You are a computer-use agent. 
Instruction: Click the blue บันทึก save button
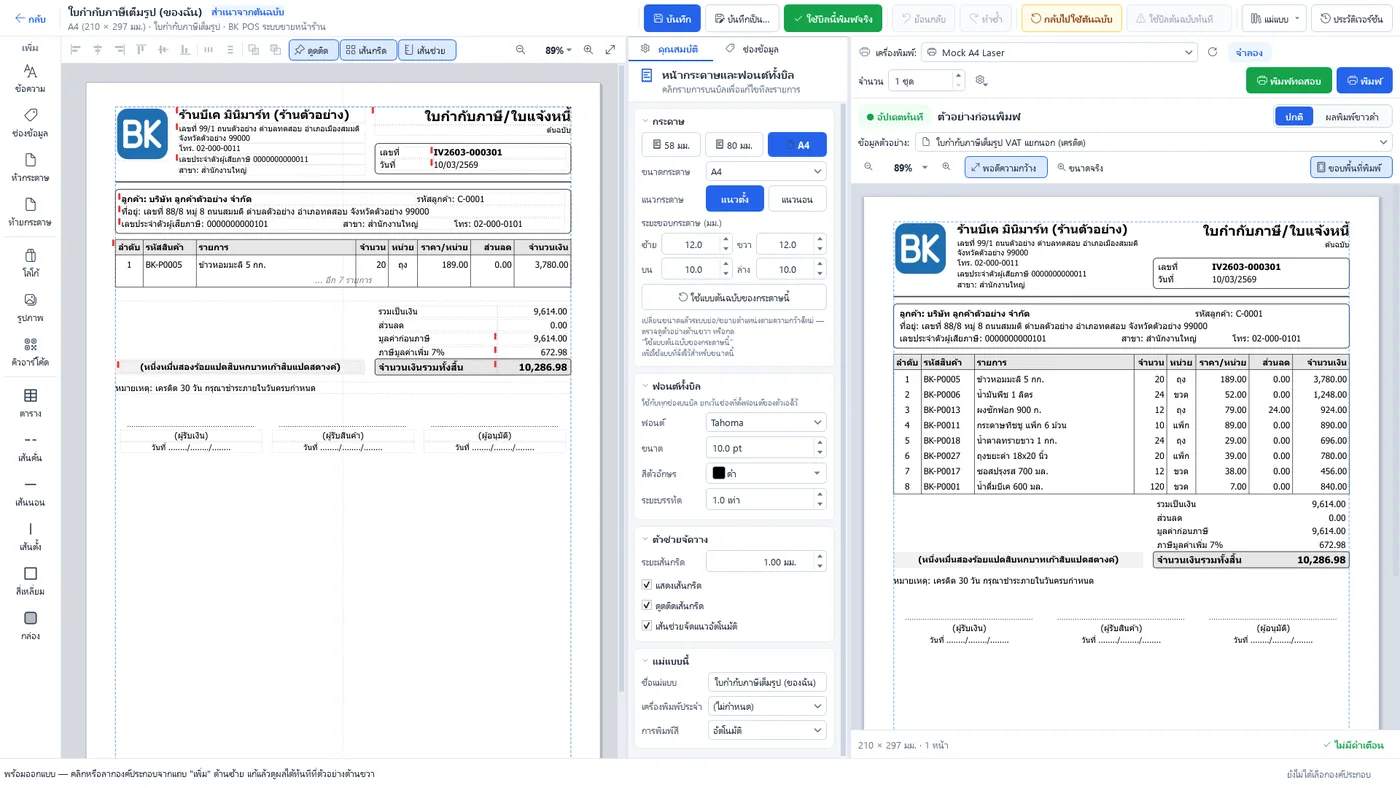pyautogui.click(x=671, y=18)
